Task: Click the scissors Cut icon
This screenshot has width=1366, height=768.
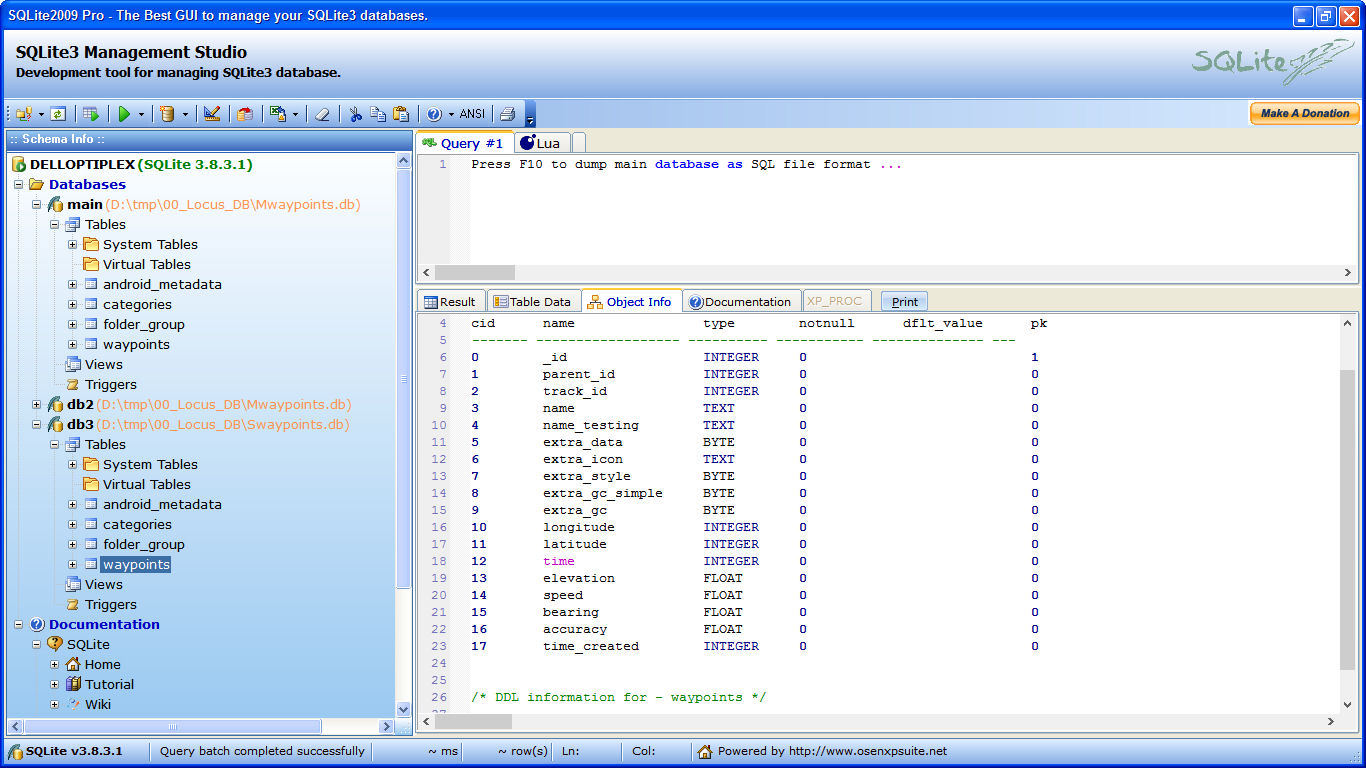Action: click(x=355, y=114)
